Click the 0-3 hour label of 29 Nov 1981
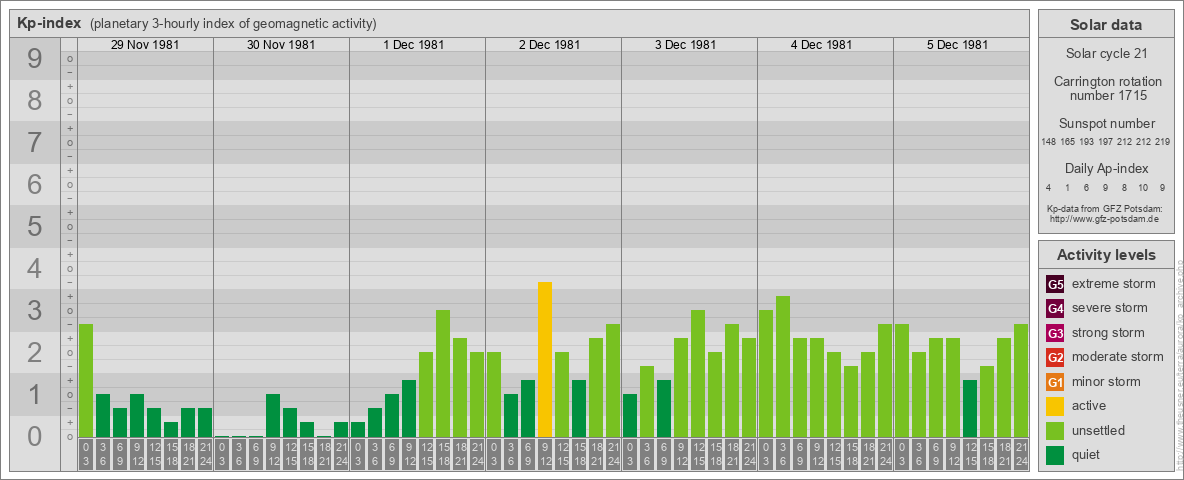The image size is (1184, 480). click(85, 455)
